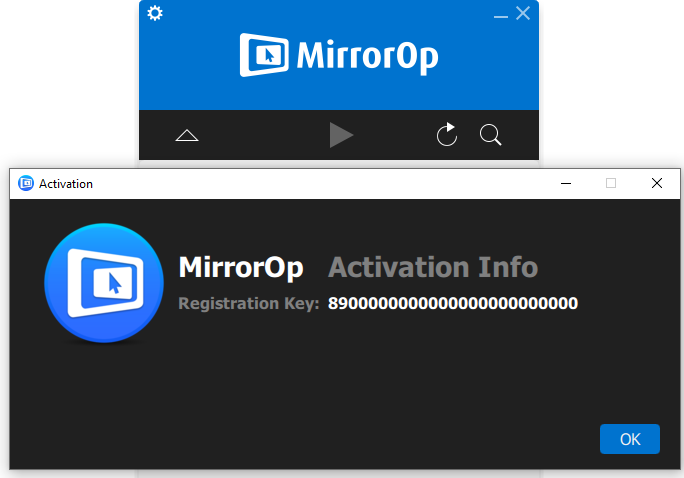The height and width of the screenshot is (478, 684).
Task: Click the large round MirrorOp app icon
Action: (x=104, y=283)
